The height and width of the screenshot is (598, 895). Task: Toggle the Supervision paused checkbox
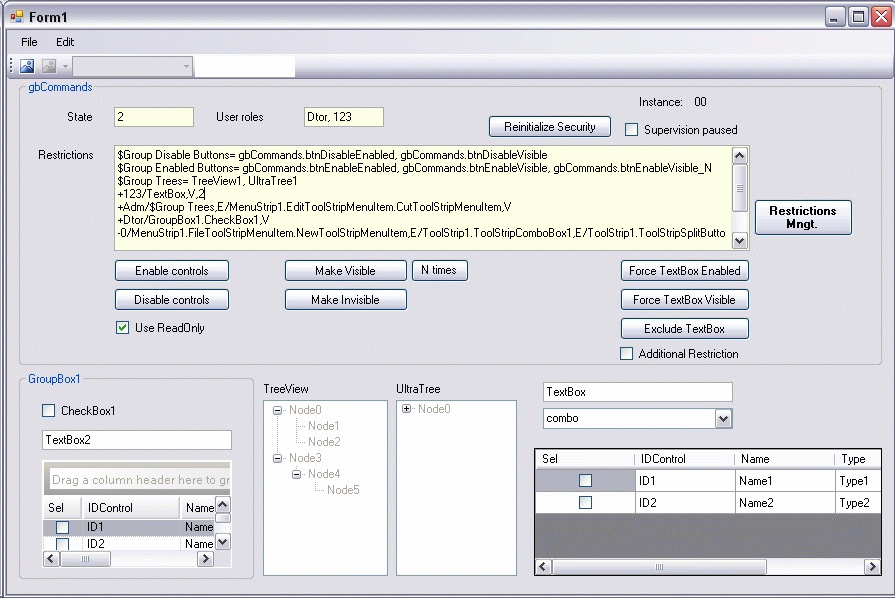pos(631,130)
